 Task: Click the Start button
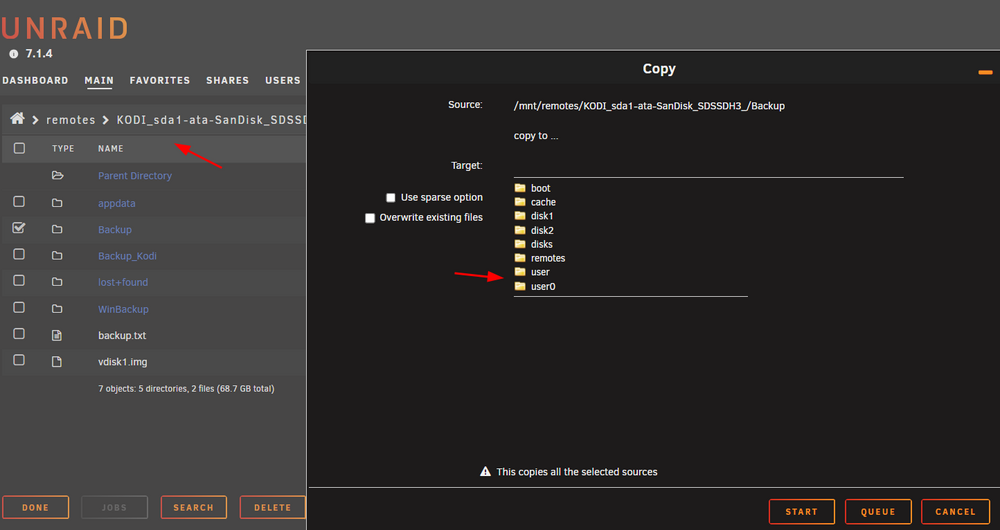tap(802, 512)
